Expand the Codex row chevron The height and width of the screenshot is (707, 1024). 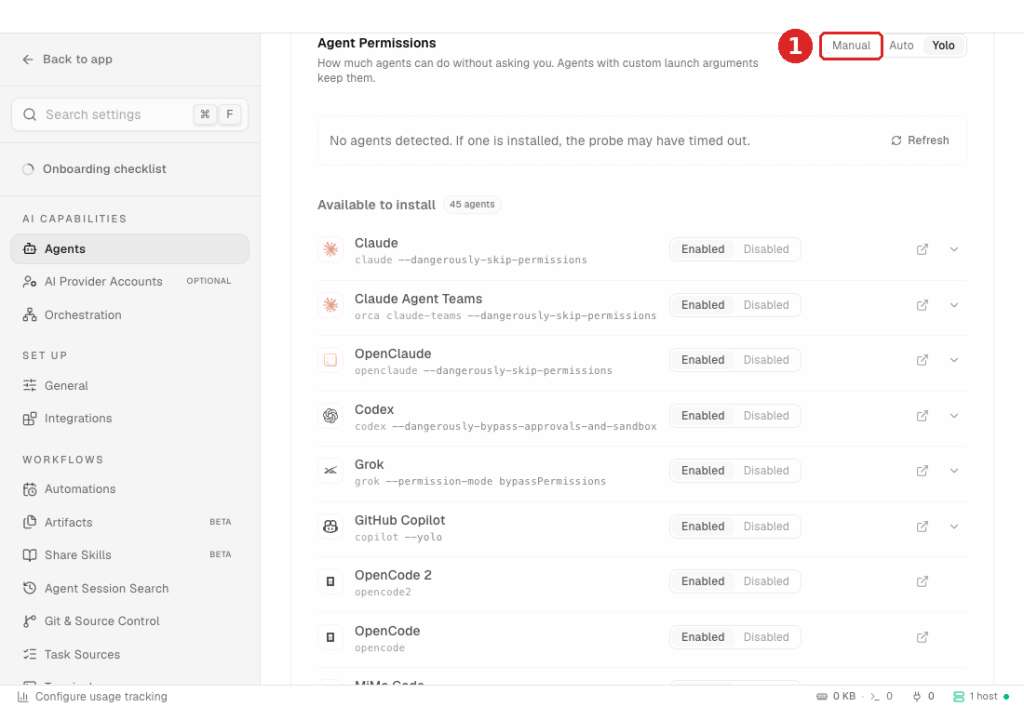tap(954, 416)
